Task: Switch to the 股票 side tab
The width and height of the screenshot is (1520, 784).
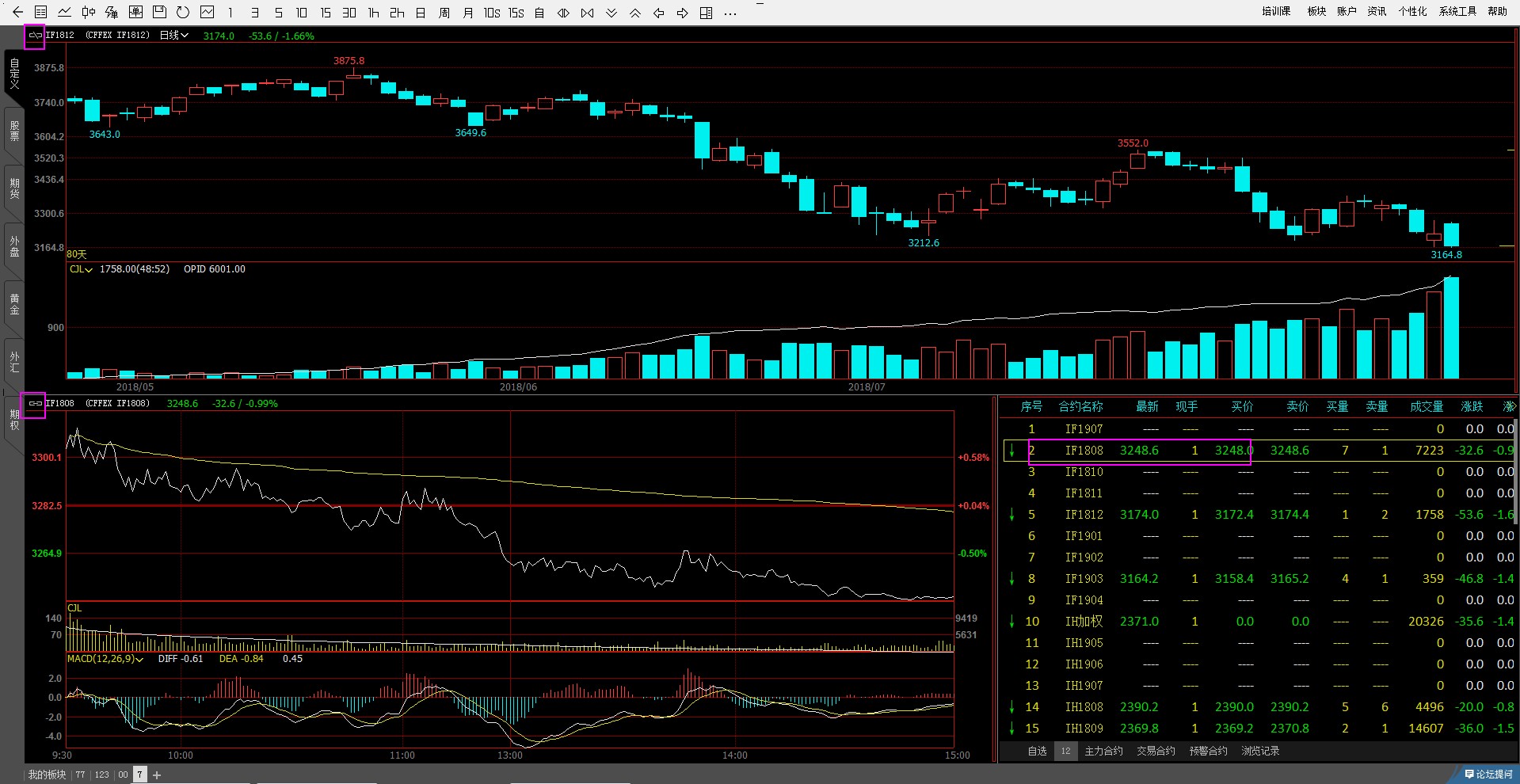Action: [14, 131]
